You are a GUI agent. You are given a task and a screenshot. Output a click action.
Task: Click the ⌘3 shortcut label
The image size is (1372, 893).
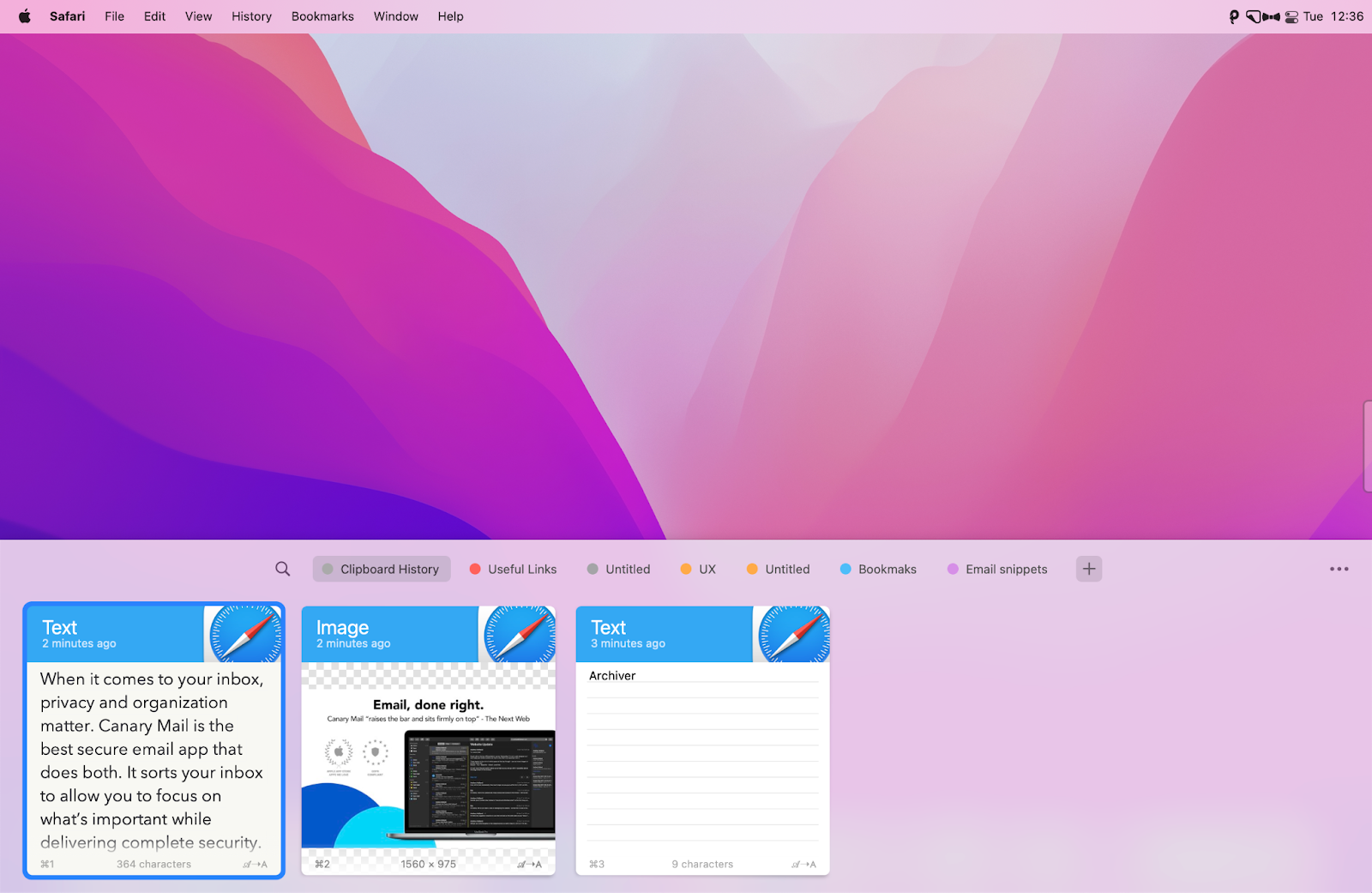click(597, 864)
